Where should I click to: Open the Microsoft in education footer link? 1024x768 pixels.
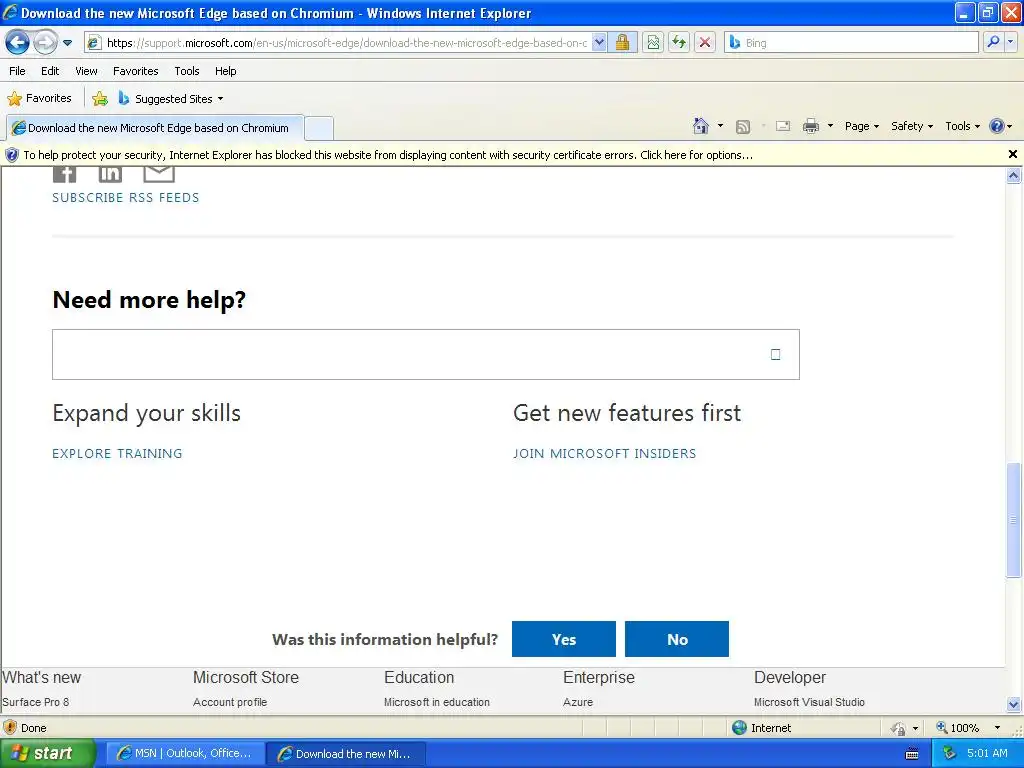(x=437, y=702)
